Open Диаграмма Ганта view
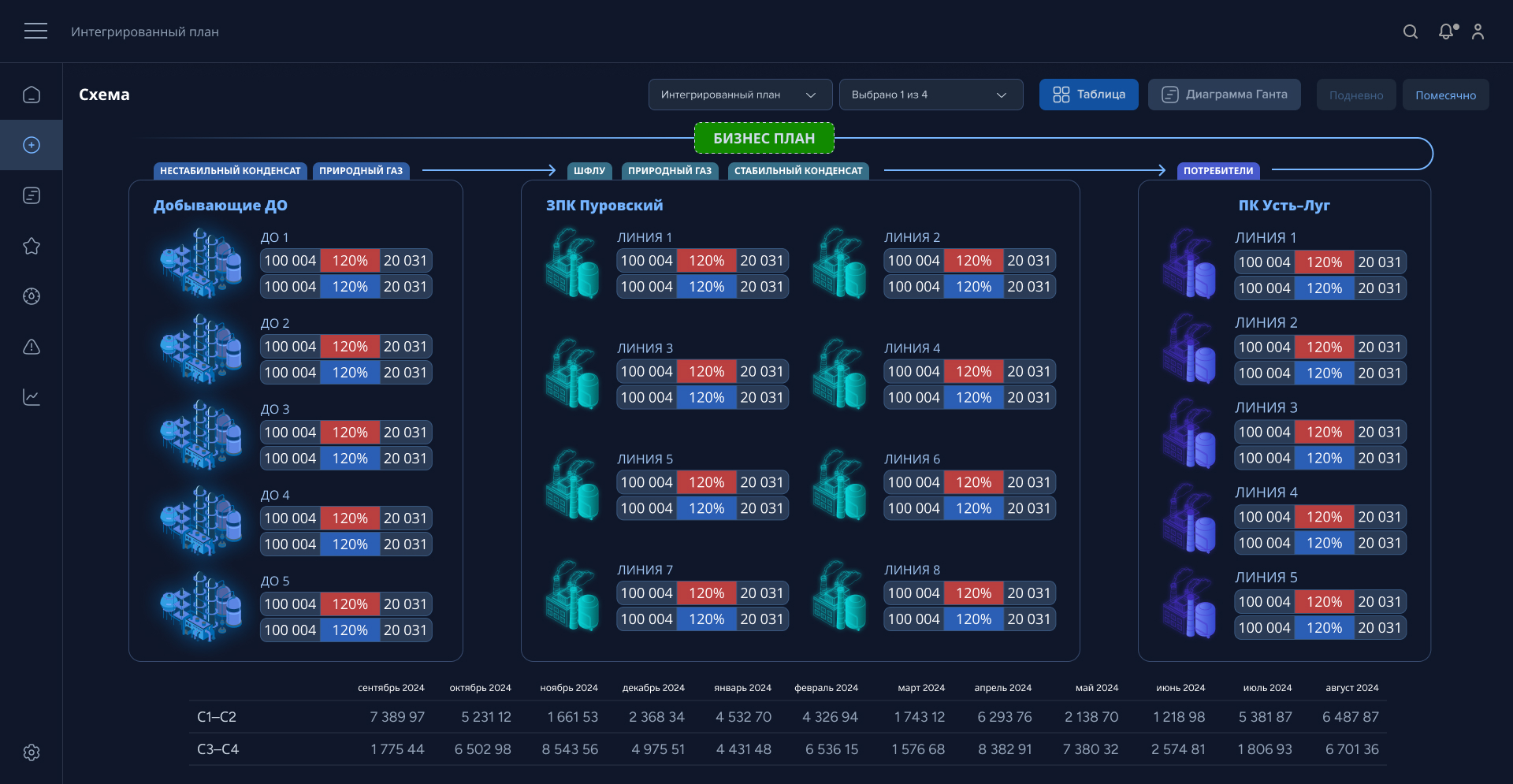 (1224, 95)
